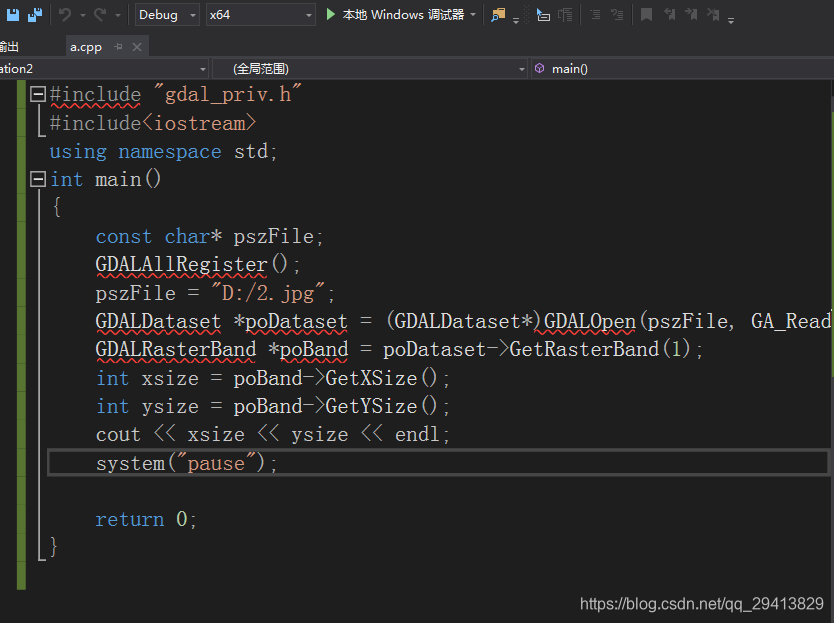Open the undo history dropdown arrow

(82, 15)
